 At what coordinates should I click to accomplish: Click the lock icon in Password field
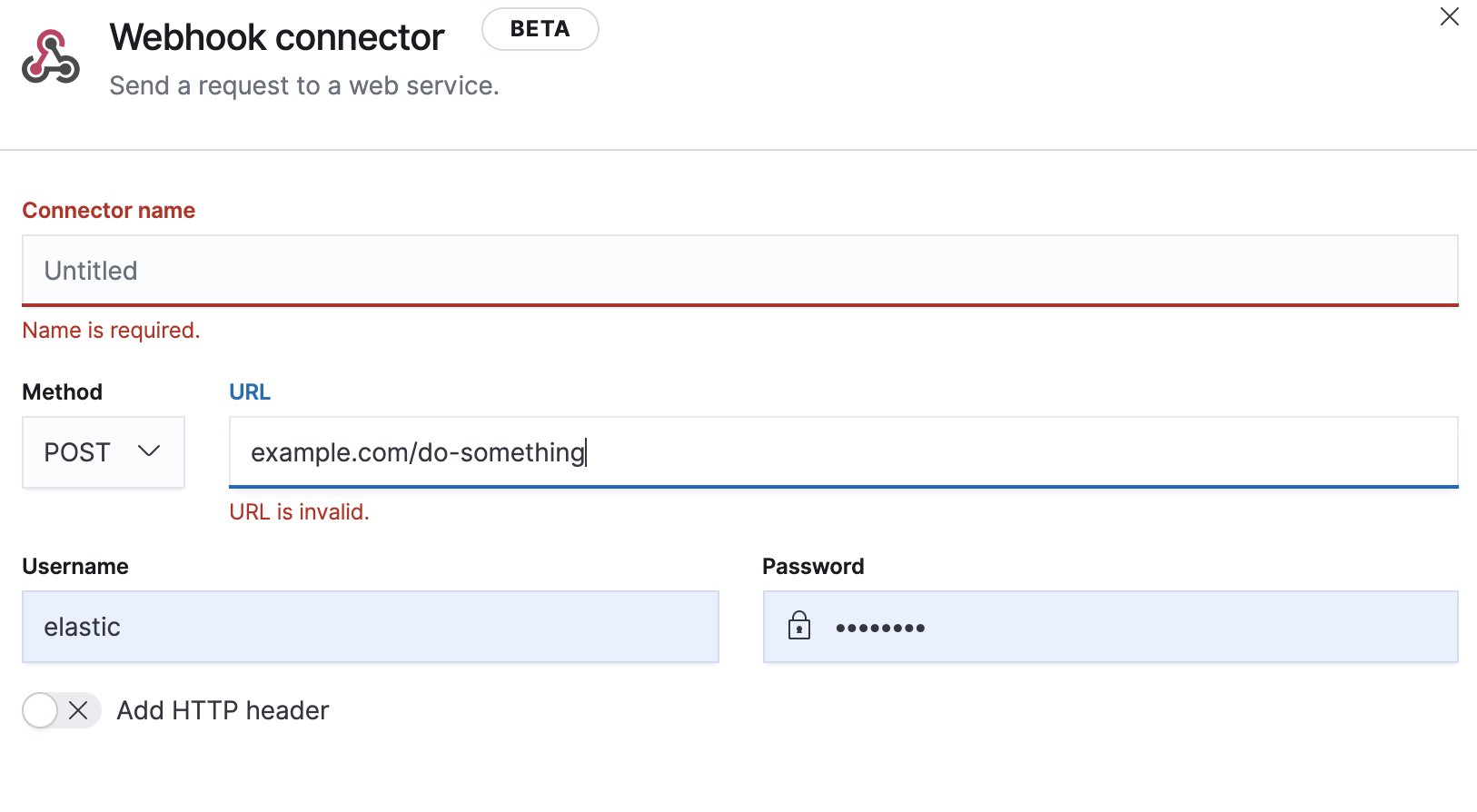click(799, 626)
